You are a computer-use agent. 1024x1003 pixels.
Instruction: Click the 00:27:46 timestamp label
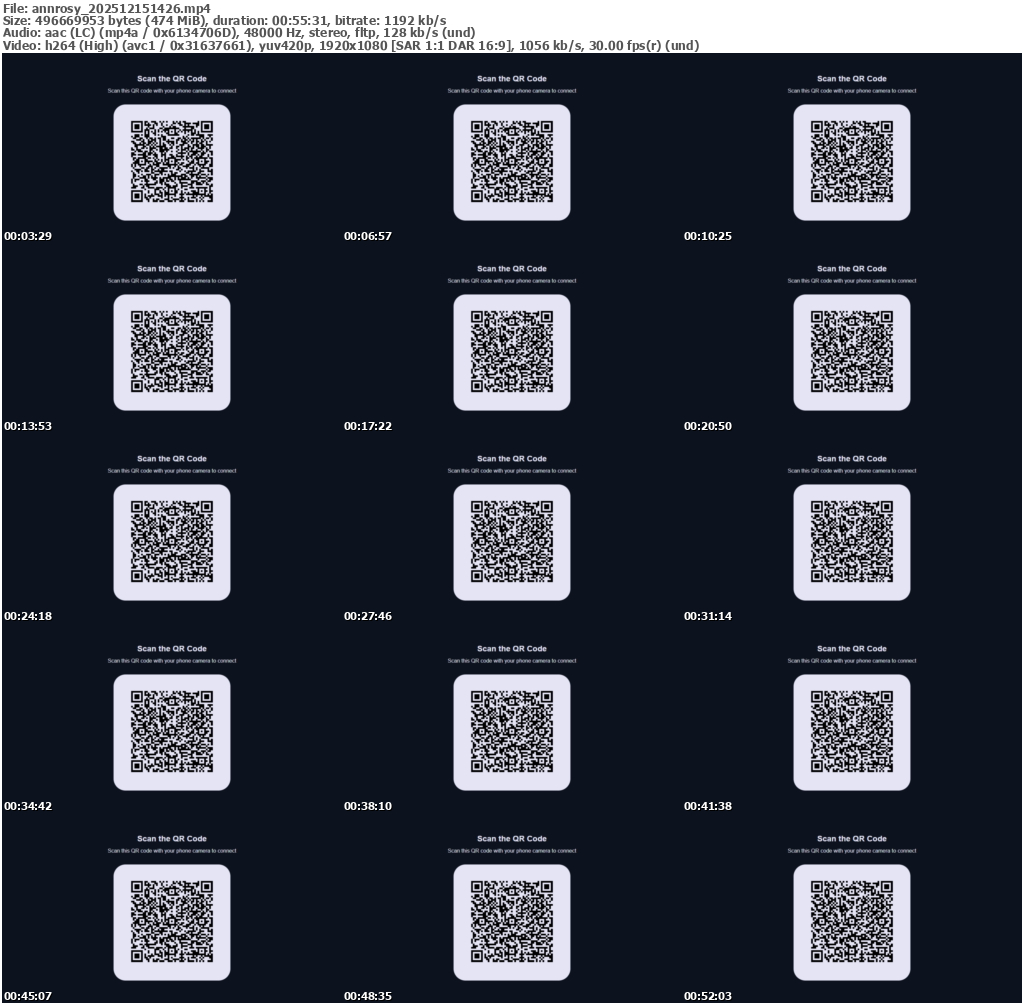coord(368,616)
